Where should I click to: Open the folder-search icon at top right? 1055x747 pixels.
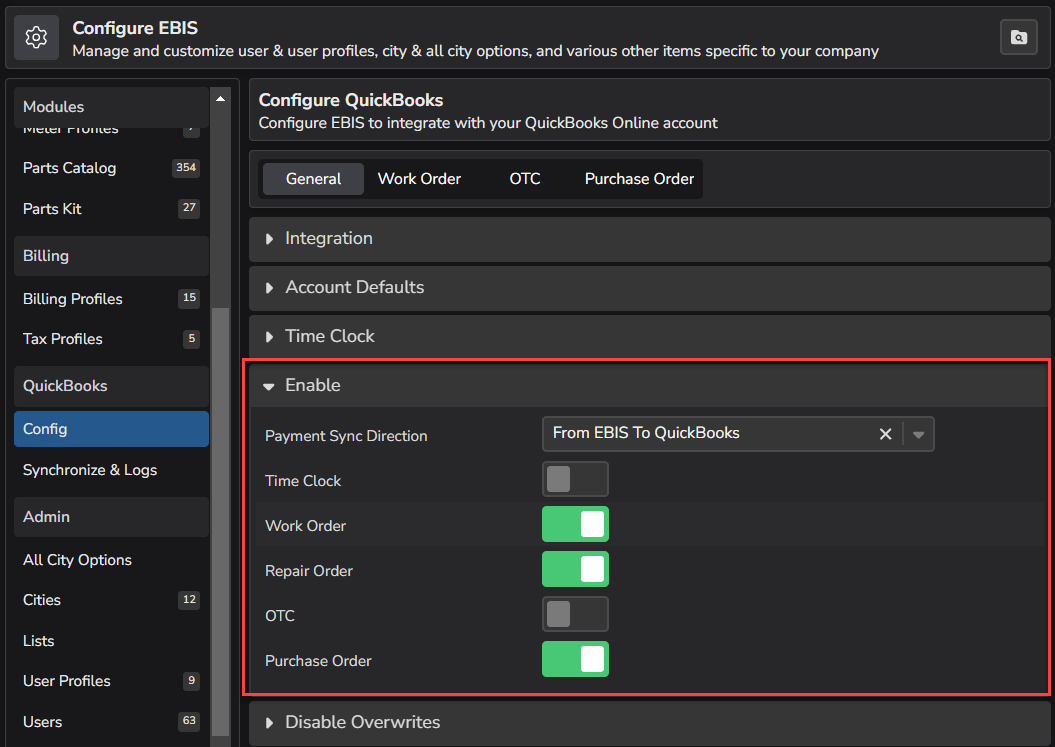coord(1018,36)
